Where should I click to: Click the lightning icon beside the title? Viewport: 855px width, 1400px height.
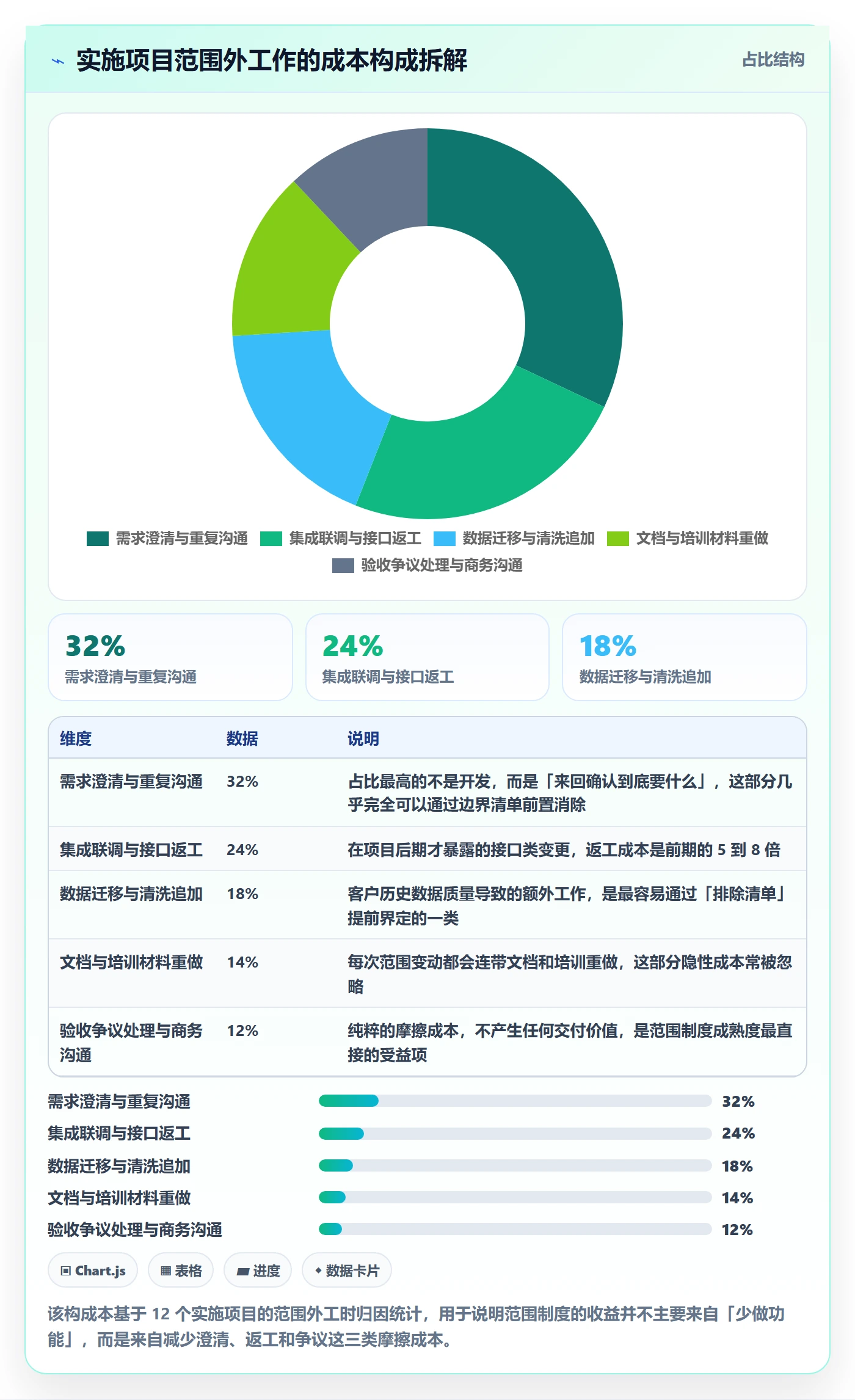(58, 61)
